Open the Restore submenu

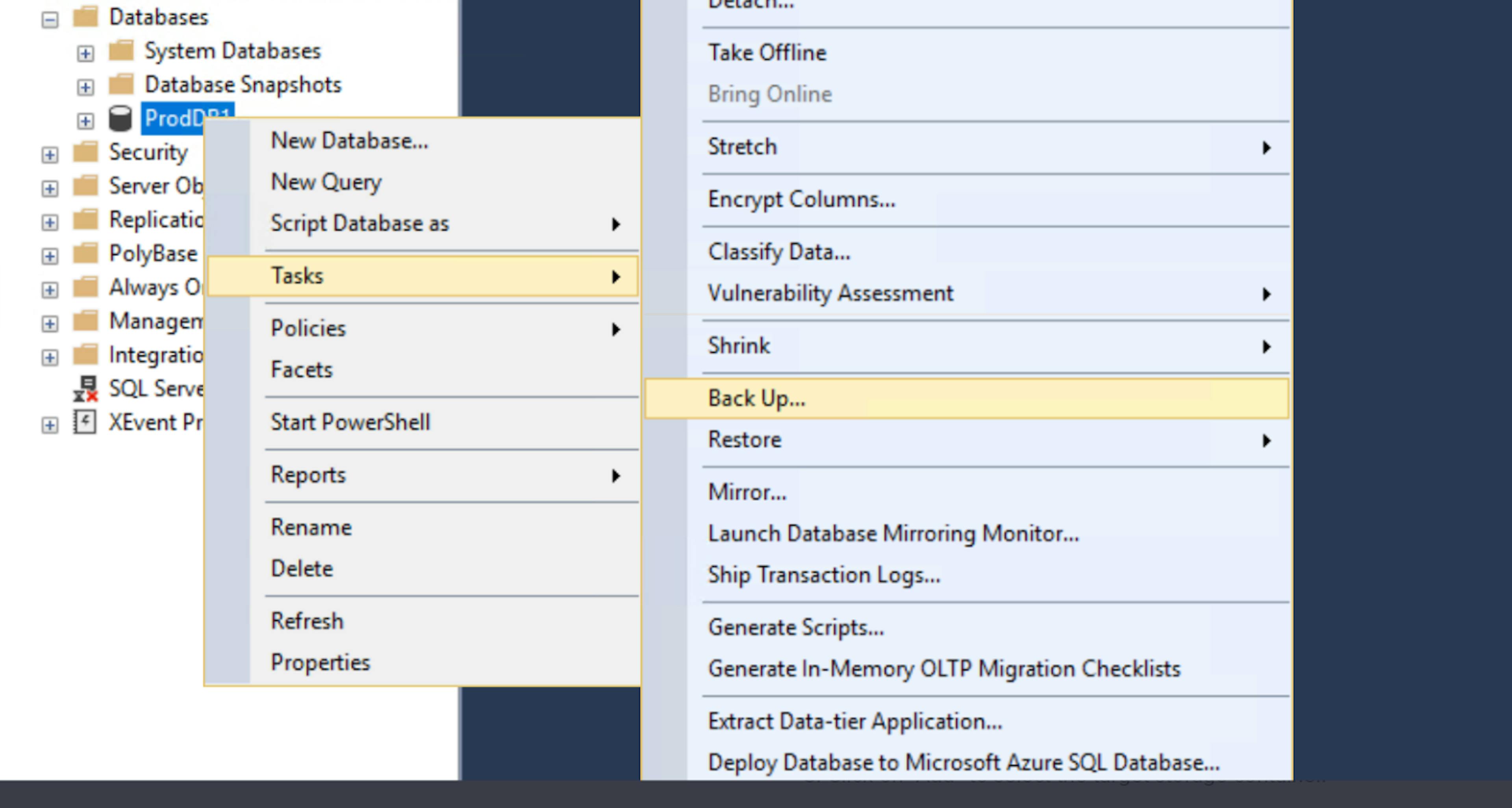pyautogui.click(x=744, y=440)
